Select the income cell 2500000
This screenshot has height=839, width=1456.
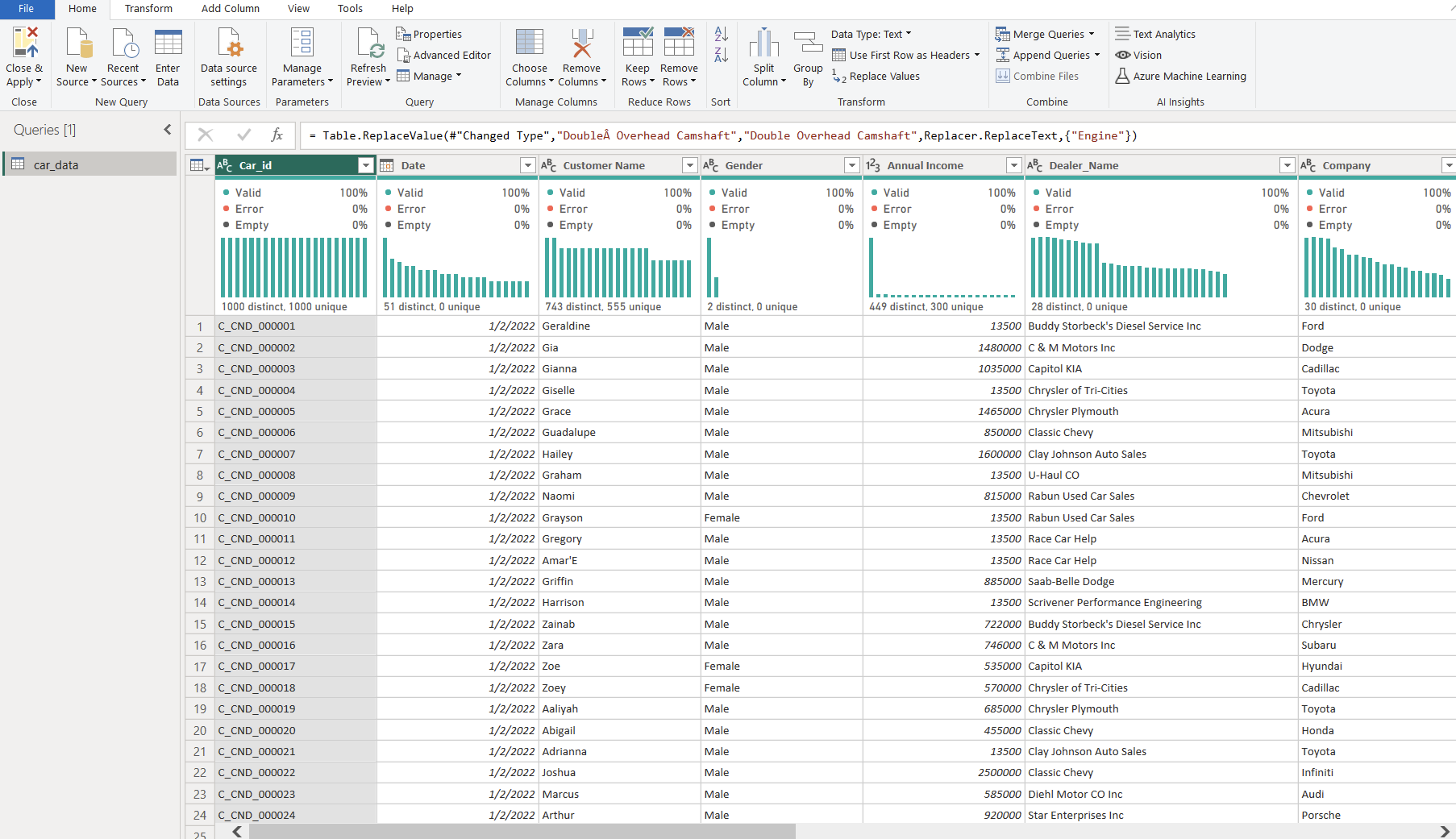(x=943, y=772)
